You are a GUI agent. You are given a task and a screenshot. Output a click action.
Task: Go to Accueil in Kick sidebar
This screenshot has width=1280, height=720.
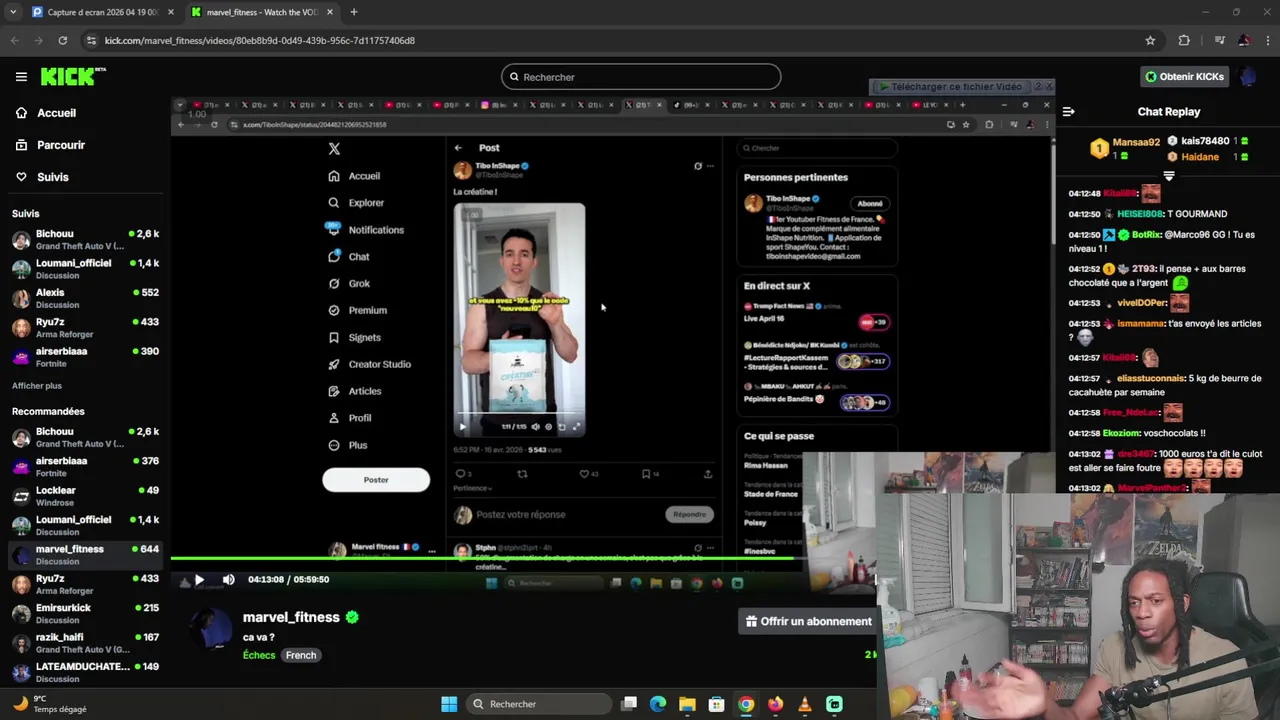[56, 113]
